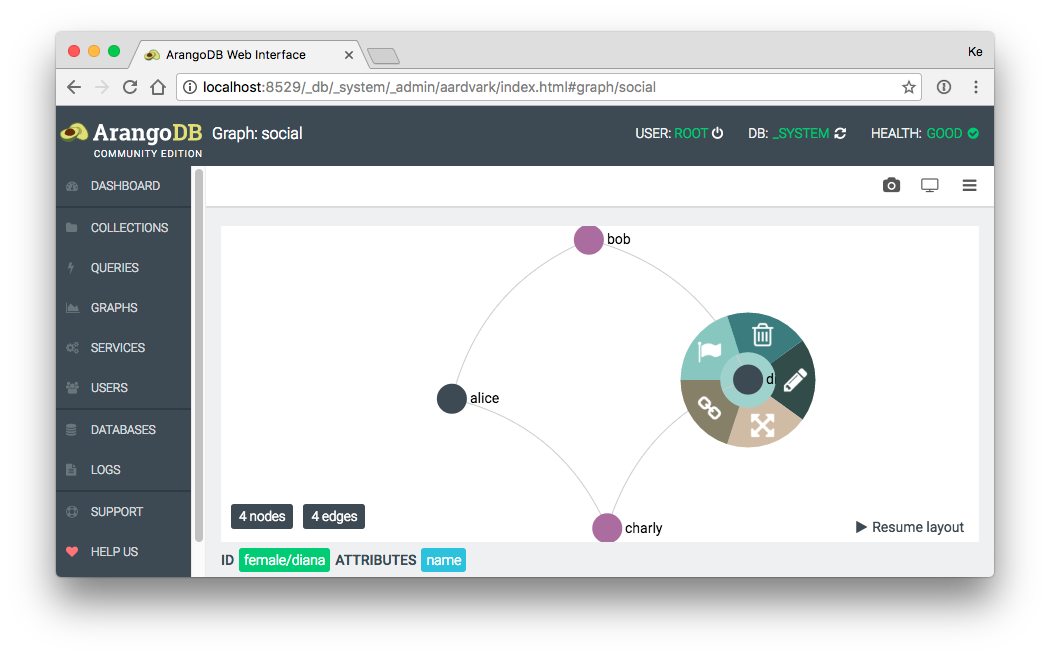Click the sidebar vertical scrollbar
The width and height of the screenshot is (1050, 657).
[x=199, y=350]
